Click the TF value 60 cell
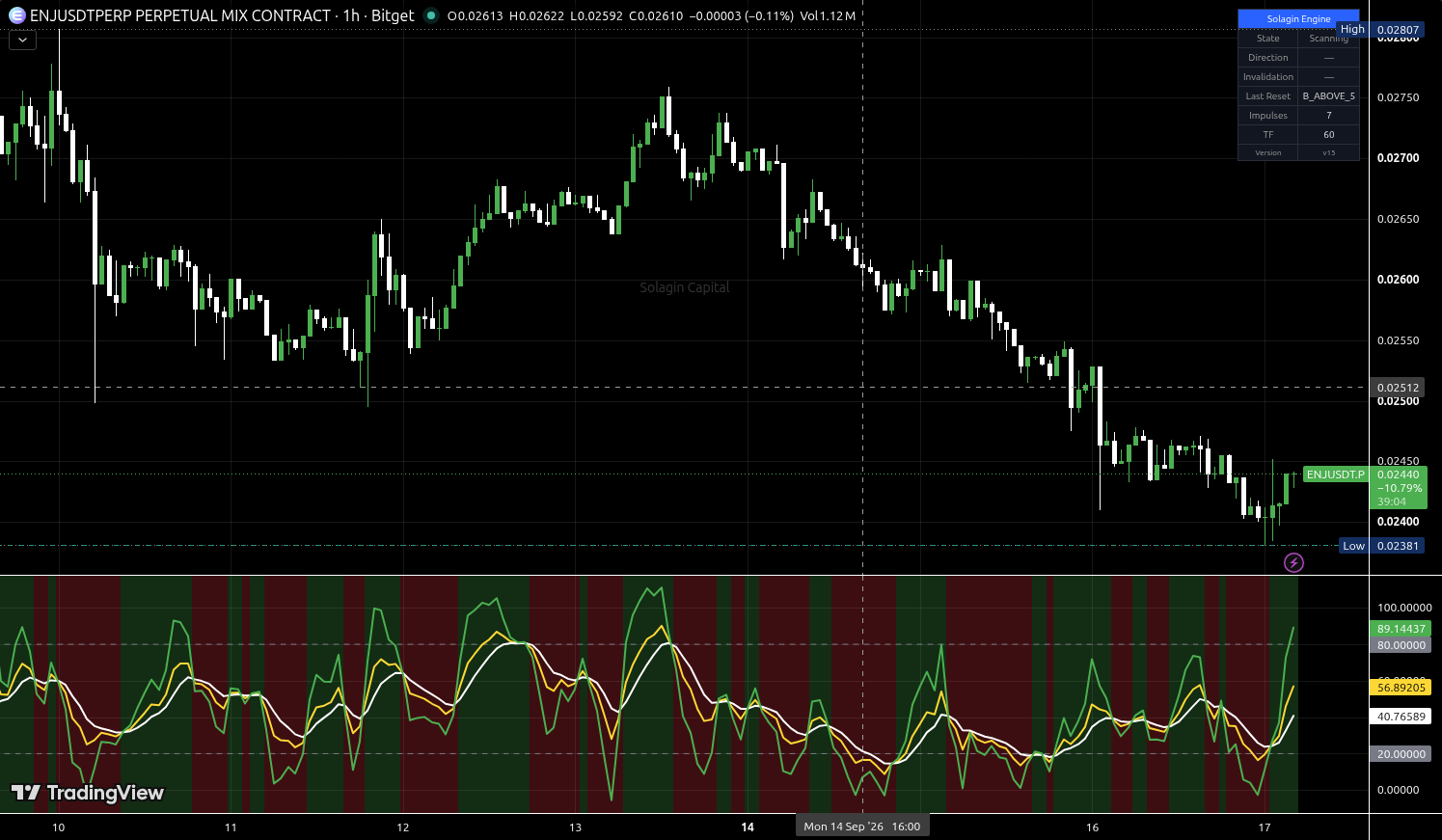1442x840 pixels. 1328,135
